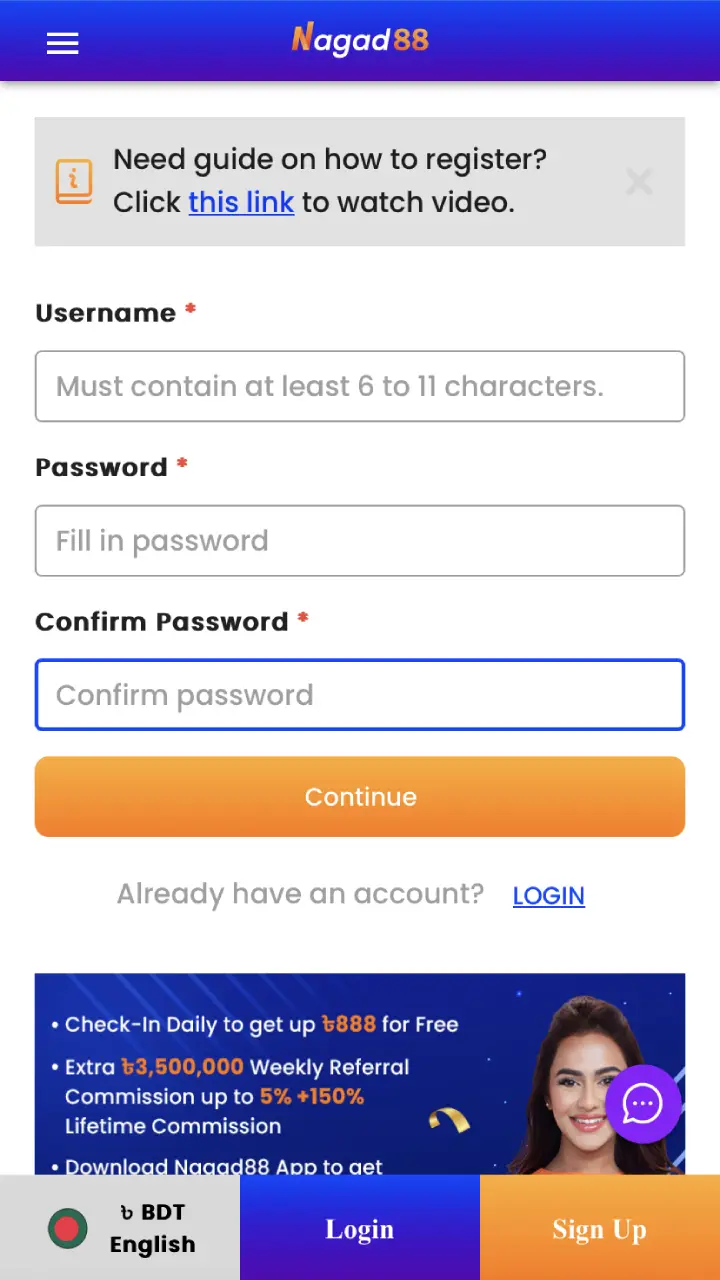The width and height of the screenshot is (720, 1280).
Task: Open the hamburger navigation menu
Action: click(62, 43)
